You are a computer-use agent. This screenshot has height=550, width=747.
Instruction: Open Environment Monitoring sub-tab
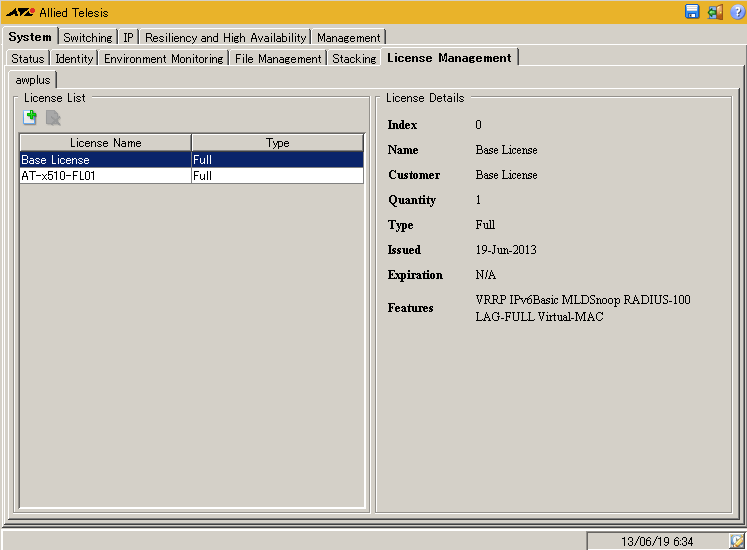coord(163,58)
